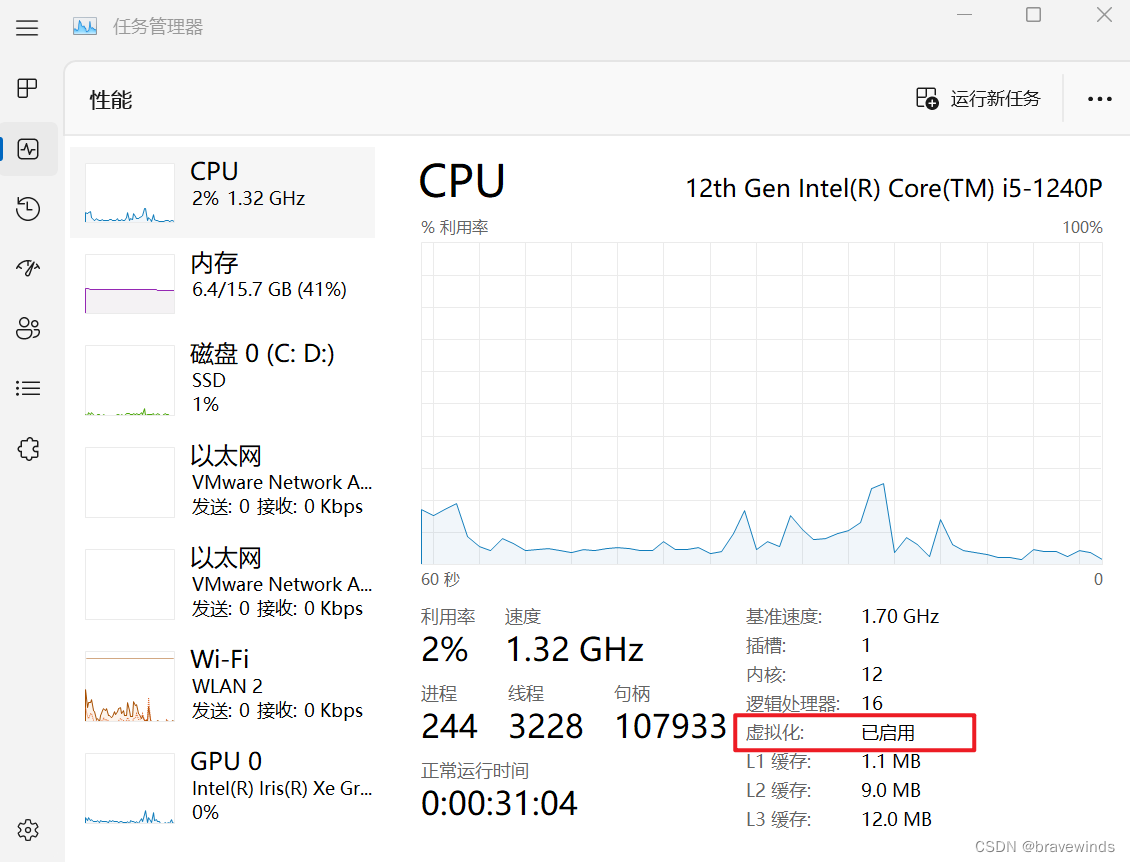Click the 运行新任务 button
This screenshot has height=862, width=1130.
point(978,98)
